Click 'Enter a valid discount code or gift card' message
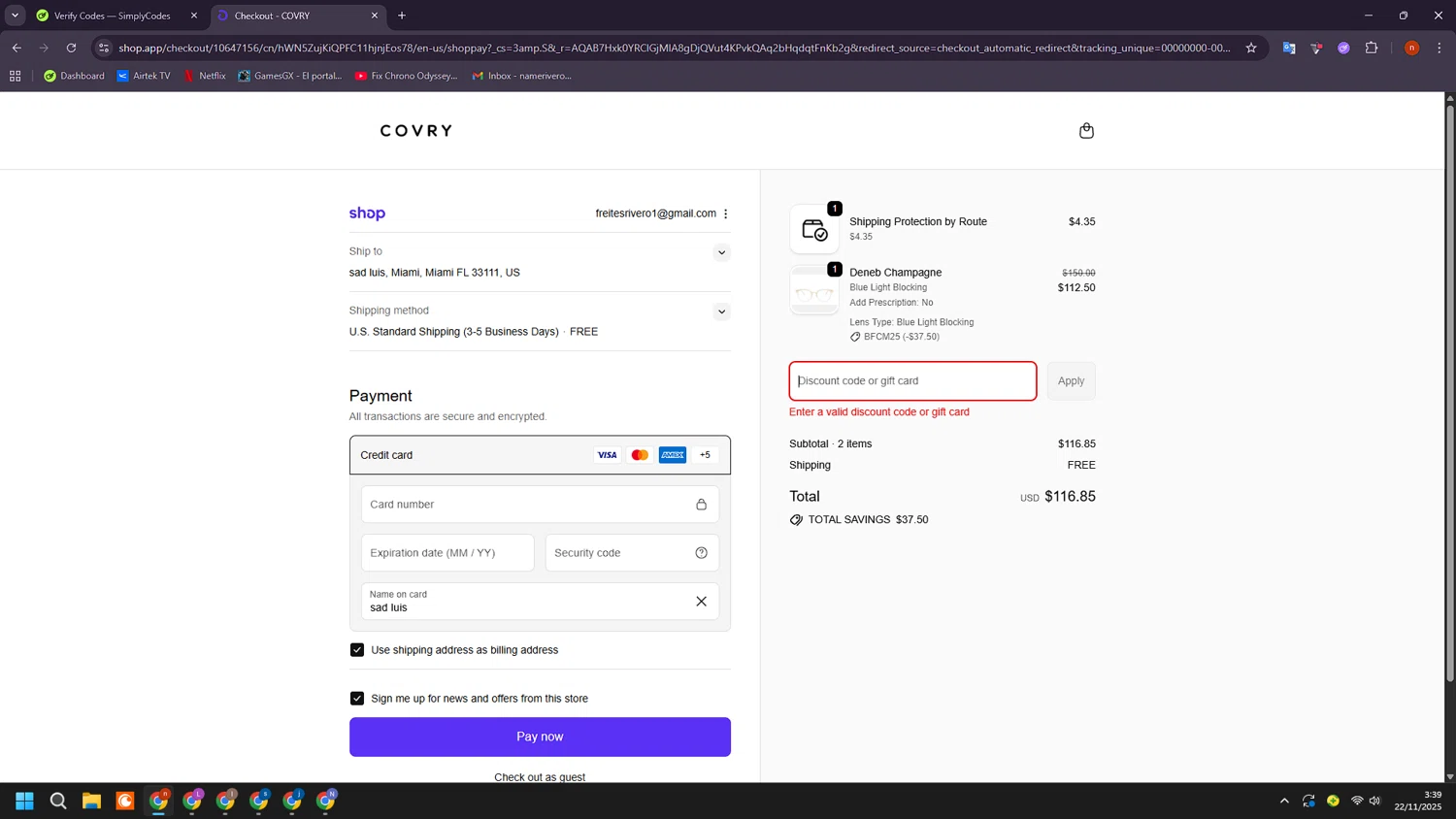1456x819 pixels. 879,412
